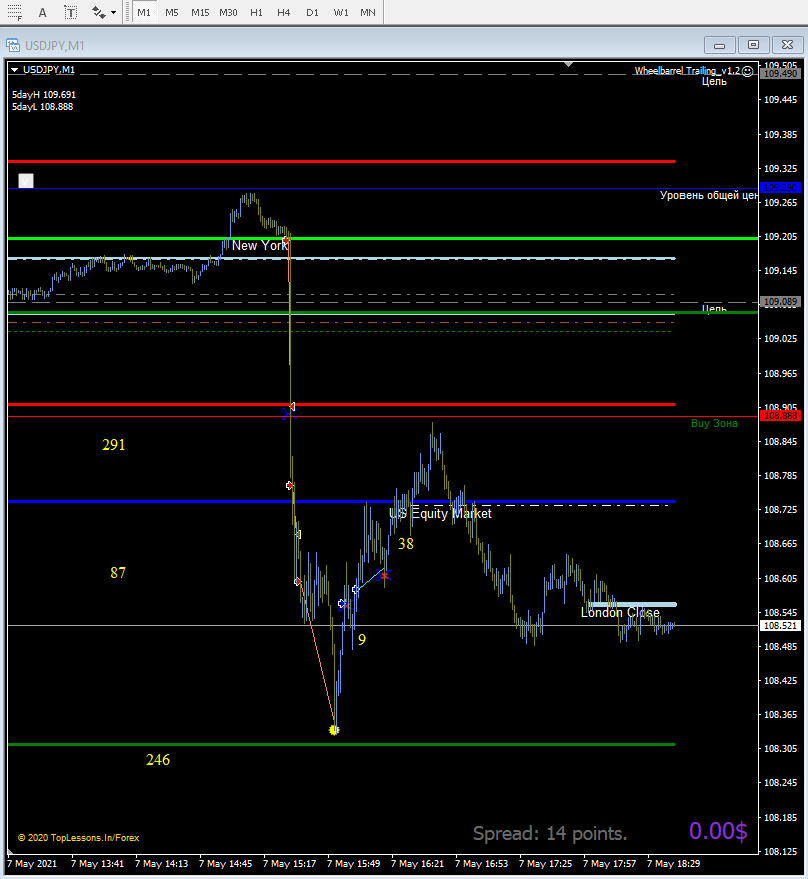Click the USDJPY chart window icon

(12, 45)
